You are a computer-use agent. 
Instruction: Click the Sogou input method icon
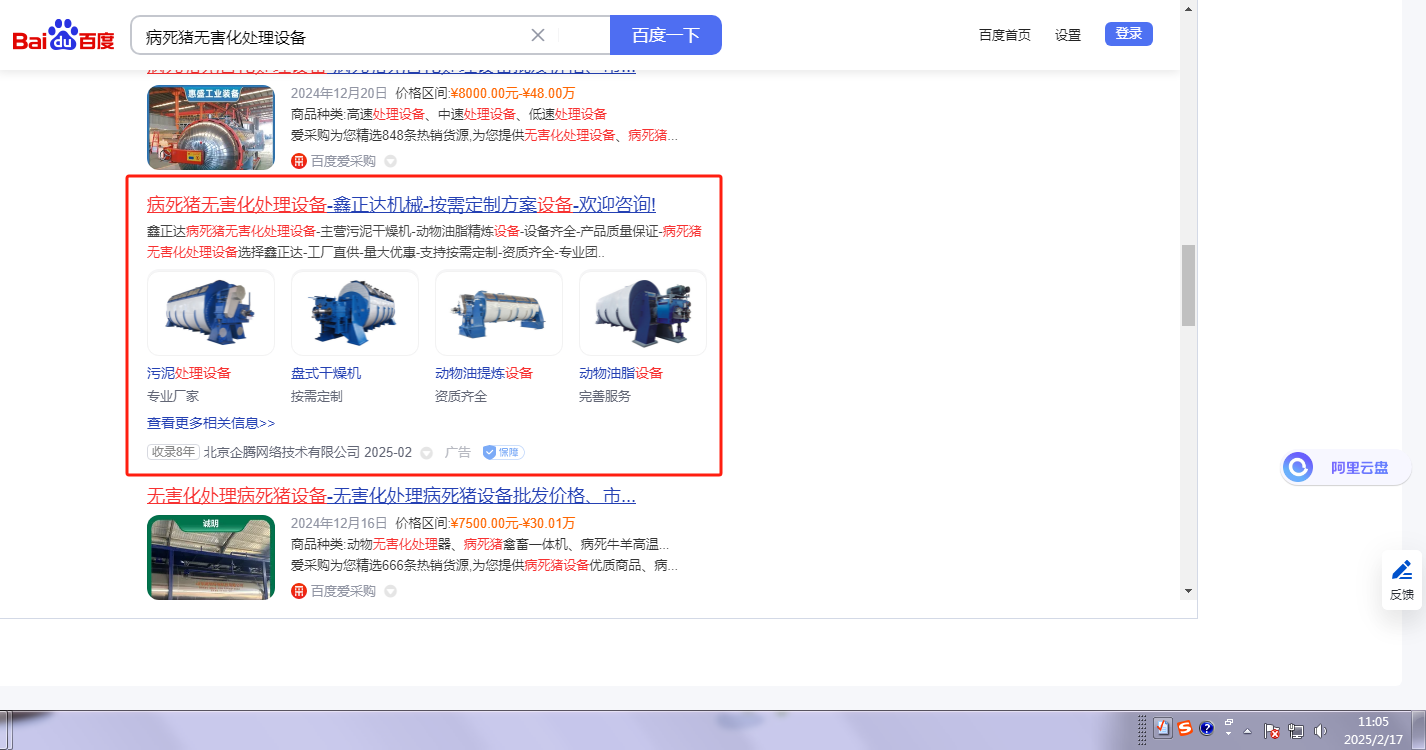click(1184, 728)
